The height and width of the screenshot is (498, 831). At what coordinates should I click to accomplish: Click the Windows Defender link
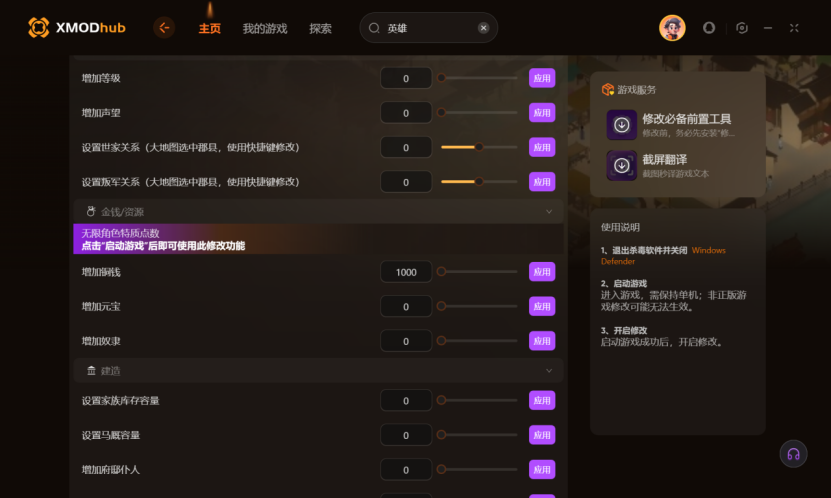[663, 255]
